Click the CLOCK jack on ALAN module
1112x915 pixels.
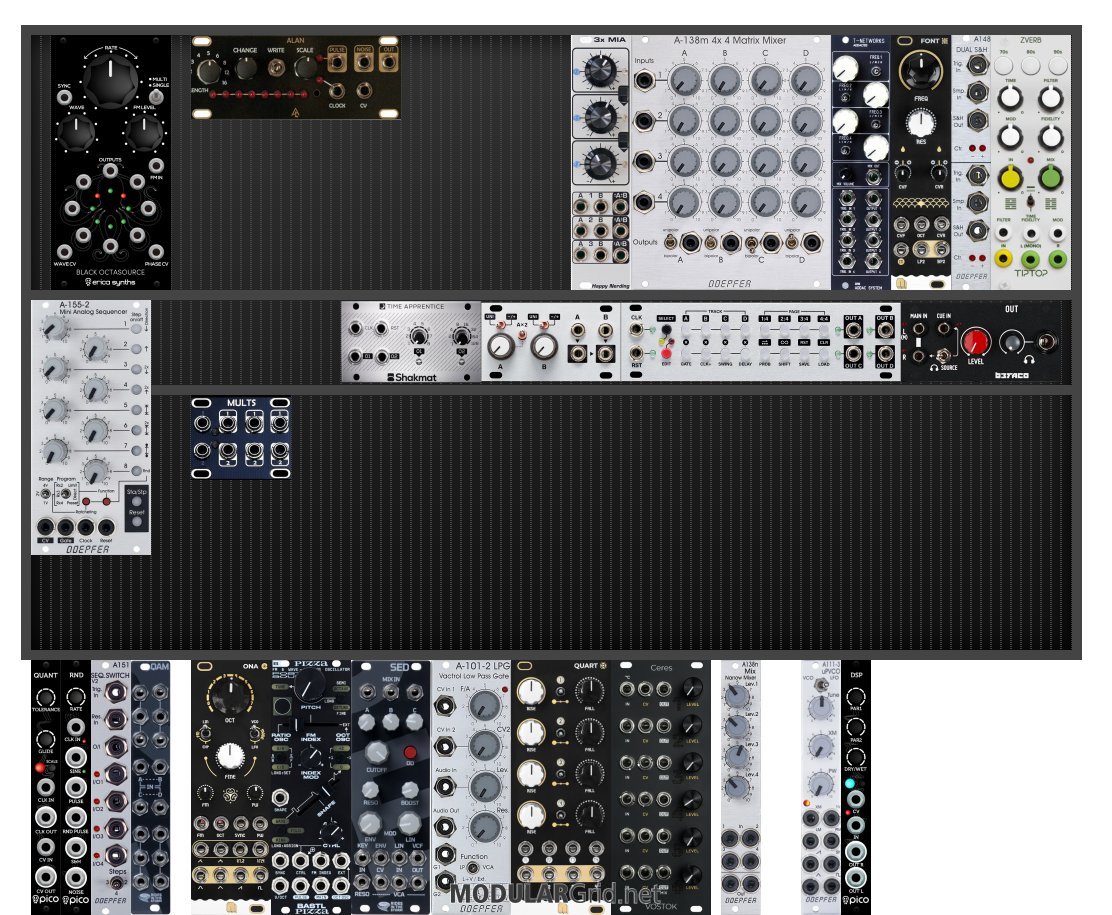click(x=337, y=91)
